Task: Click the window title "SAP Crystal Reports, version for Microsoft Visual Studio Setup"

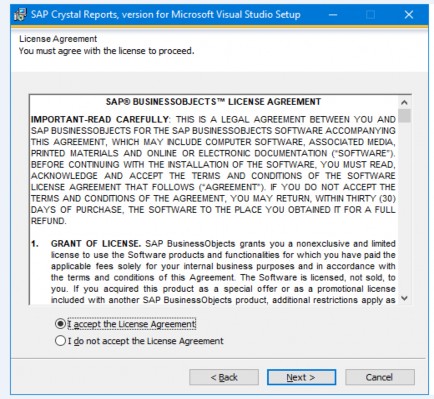Action: pos(166,15)
